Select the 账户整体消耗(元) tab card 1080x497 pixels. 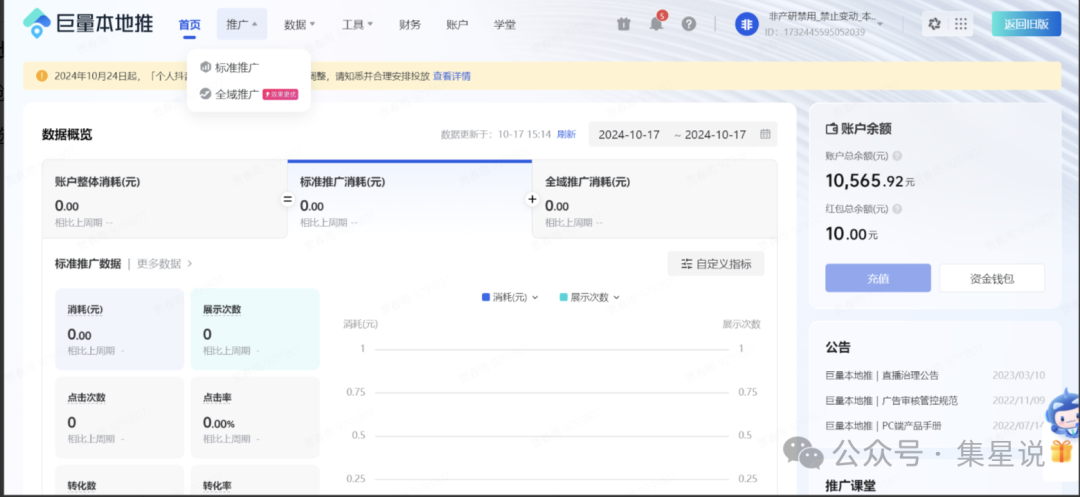(165, 199)
